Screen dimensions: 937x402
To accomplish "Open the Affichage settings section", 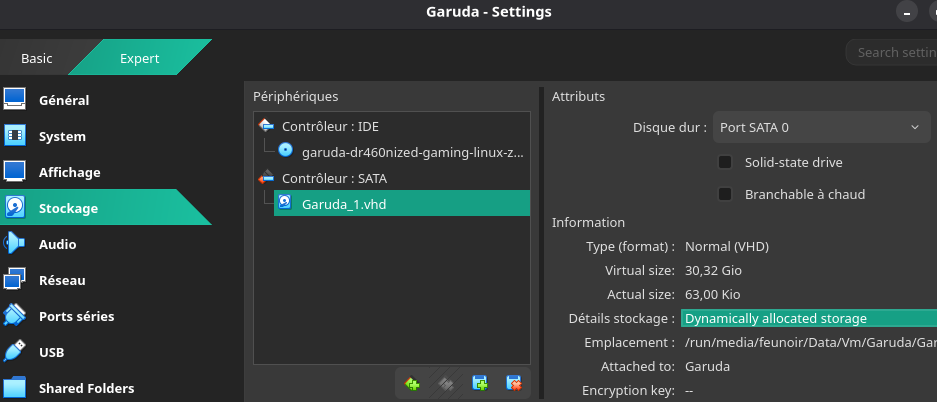I will (69, 172).
